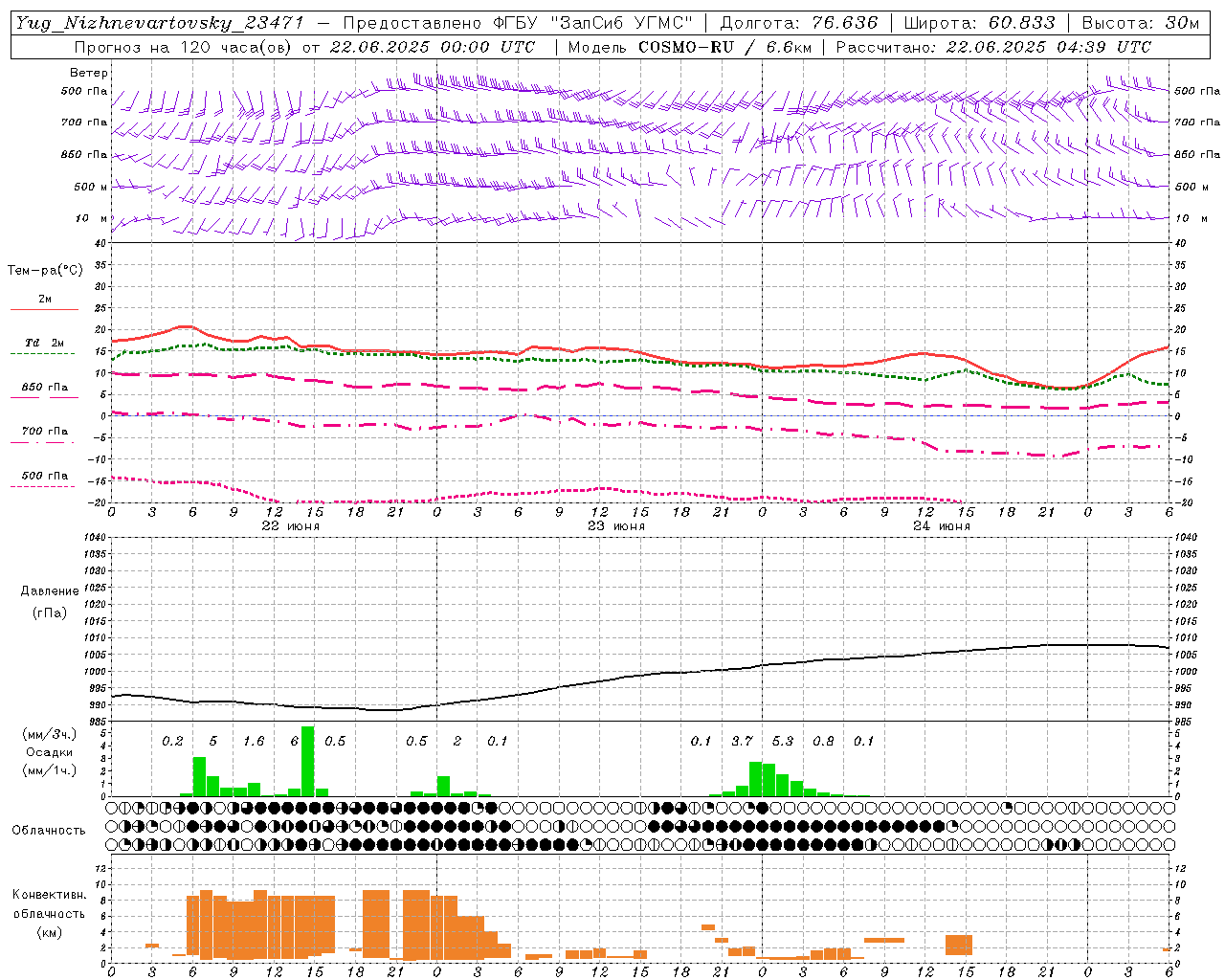Click the 22 июня date label

[291, 525]
